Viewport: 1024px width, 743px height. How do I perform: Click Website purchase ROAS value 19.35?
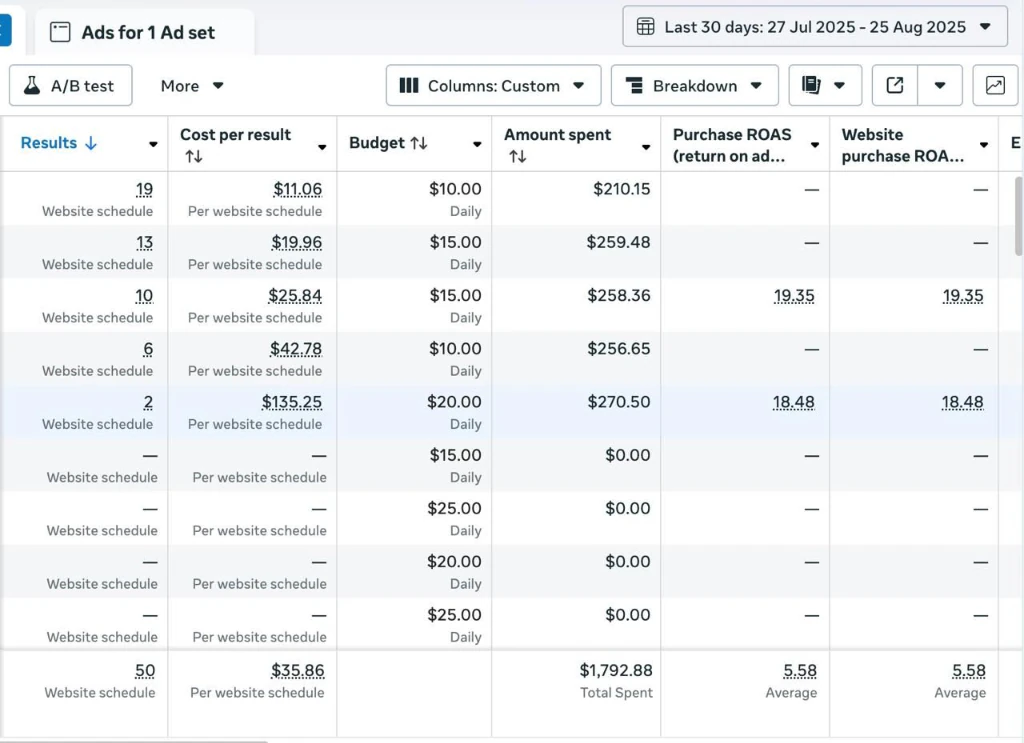click(x=963, y=296)
